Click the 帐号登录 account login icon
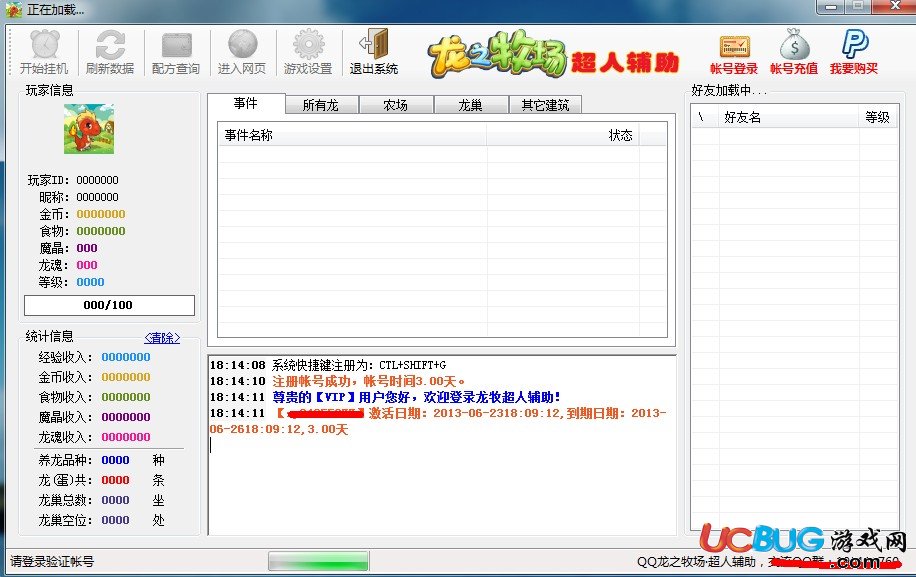 pos(734,47)
